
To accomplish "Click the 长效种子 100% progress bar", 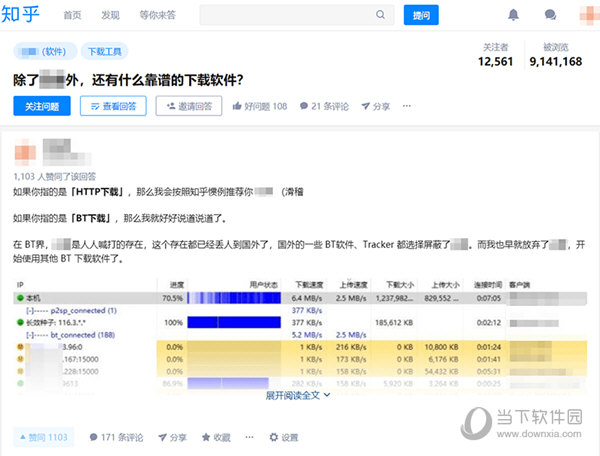I will click(234, 322).
